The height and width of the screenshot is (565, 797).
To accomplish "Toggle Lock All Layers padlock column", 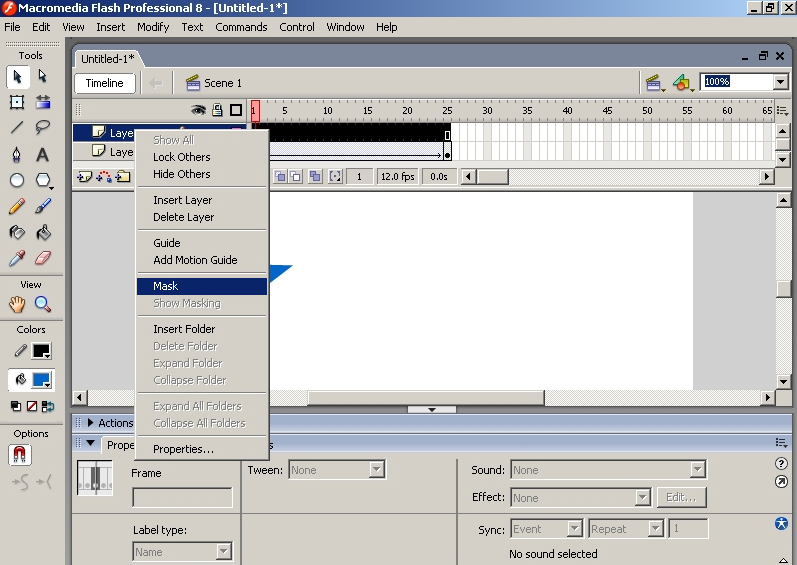I will (217, 110).
